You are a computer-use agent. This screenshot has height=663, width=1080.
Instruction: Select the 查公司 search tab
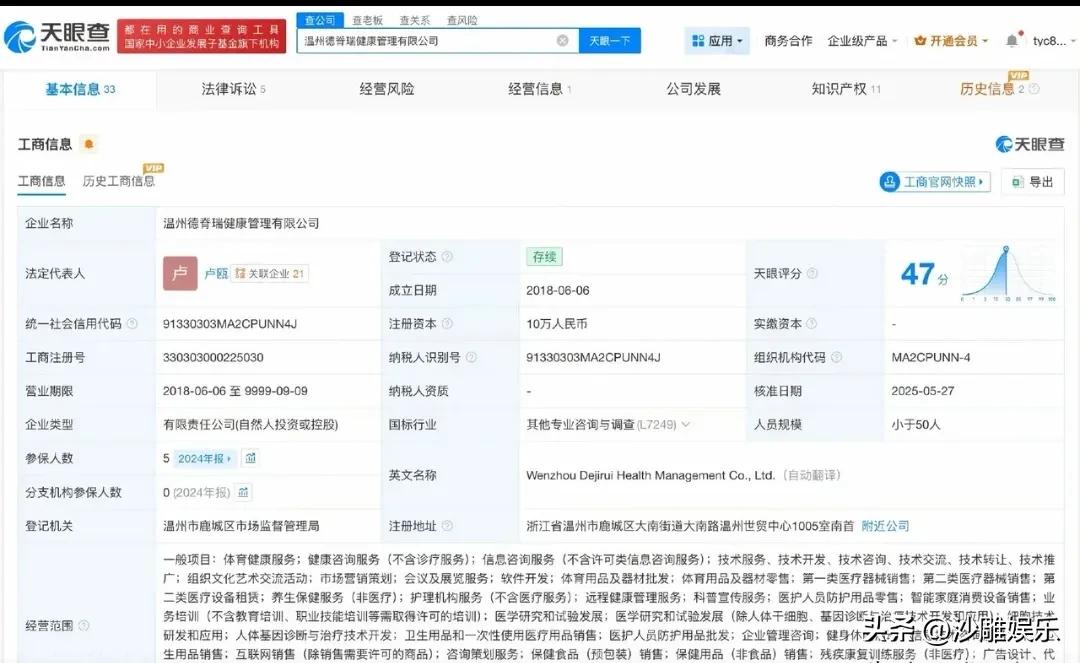tap(320, 20)
